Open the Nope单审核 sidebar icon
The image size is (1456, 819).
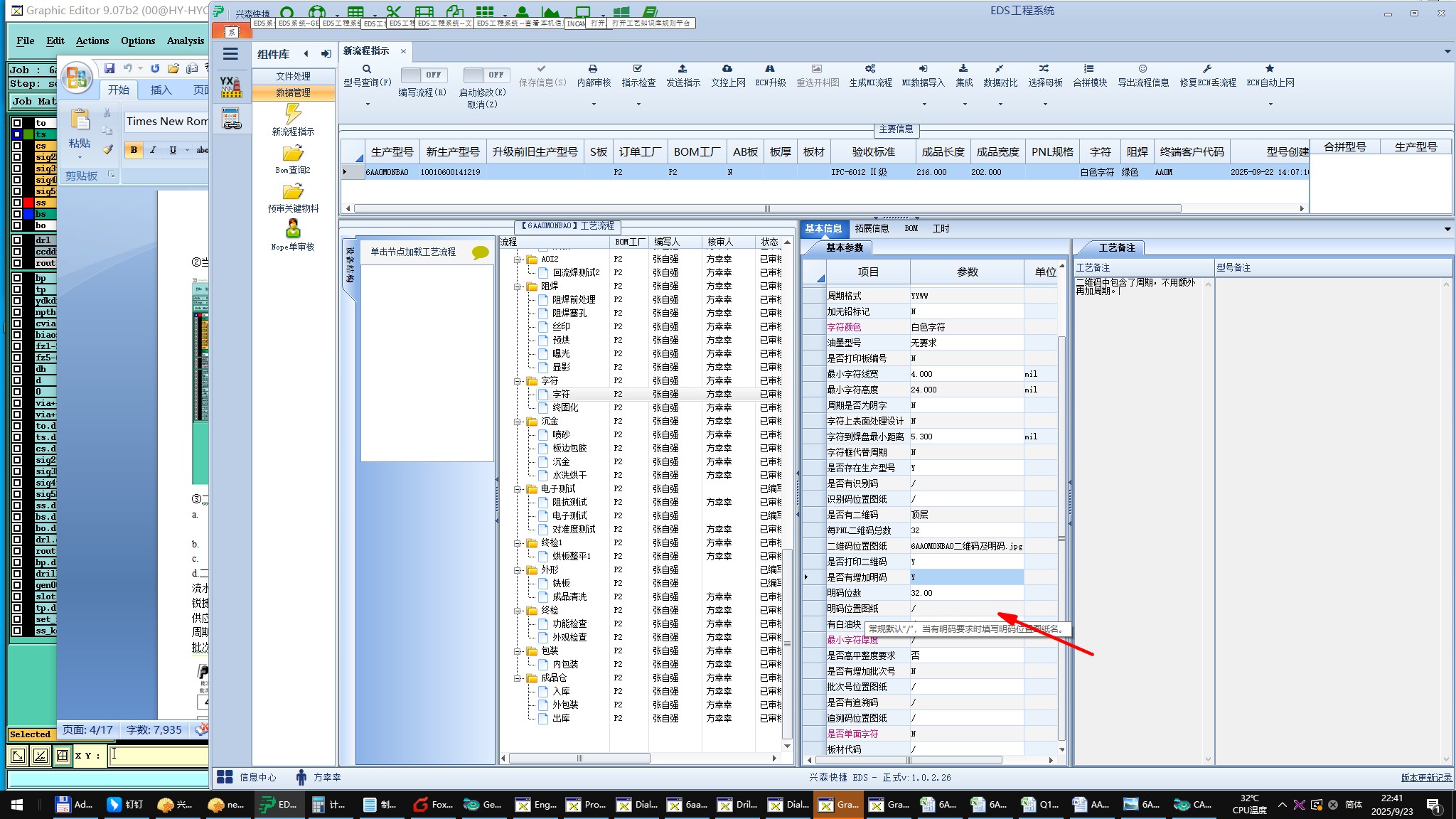(293, 229)
